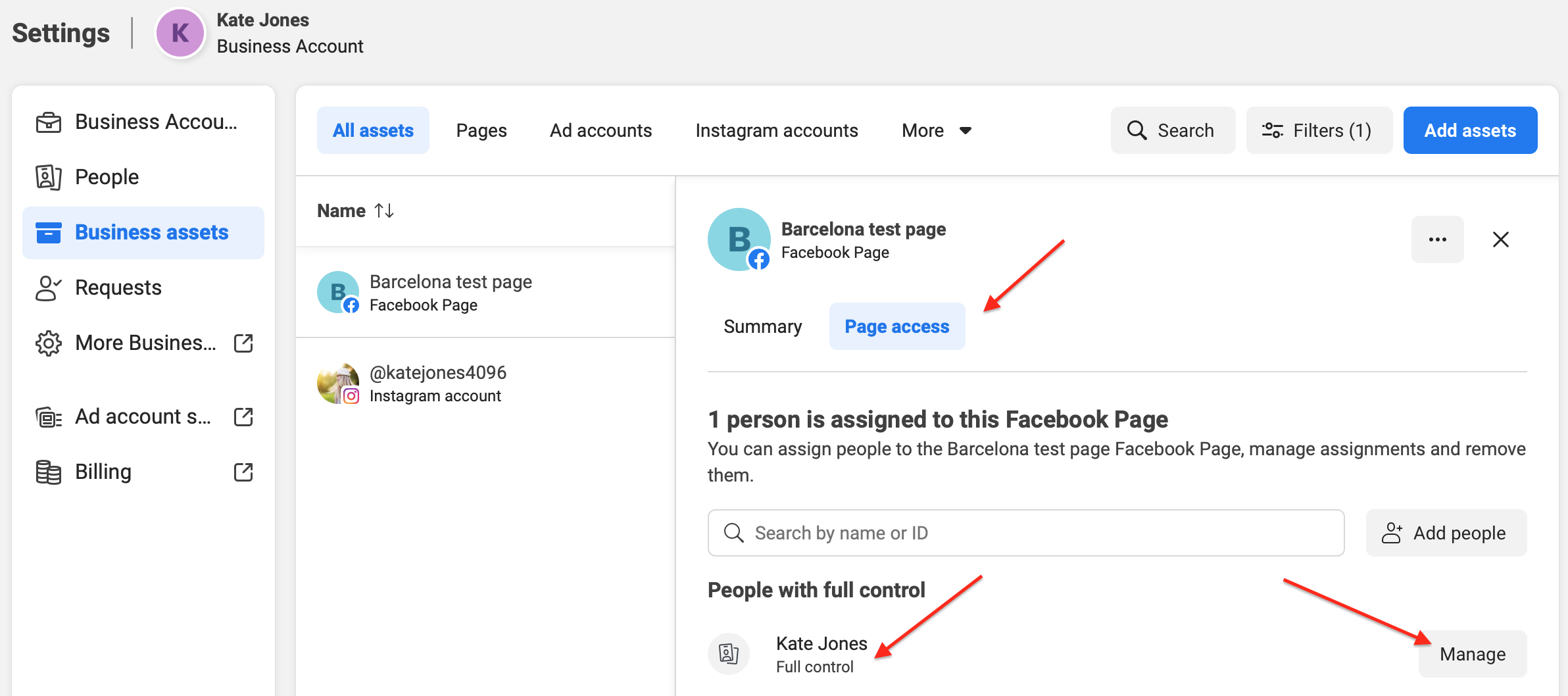This screenshot has width=1568, height=696.
Task: Switch to the Ad accounts tab
Action: click(x=600, y=130)
